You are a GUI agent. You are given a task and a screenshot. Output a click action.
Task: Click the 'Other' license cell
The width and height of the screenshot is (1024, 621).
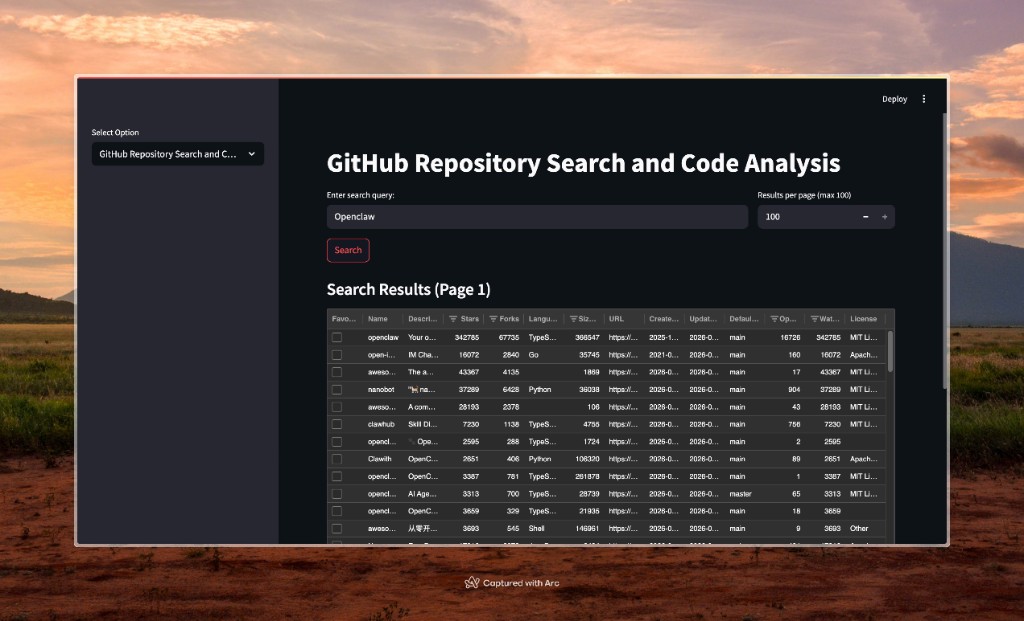tap(865, 529)
